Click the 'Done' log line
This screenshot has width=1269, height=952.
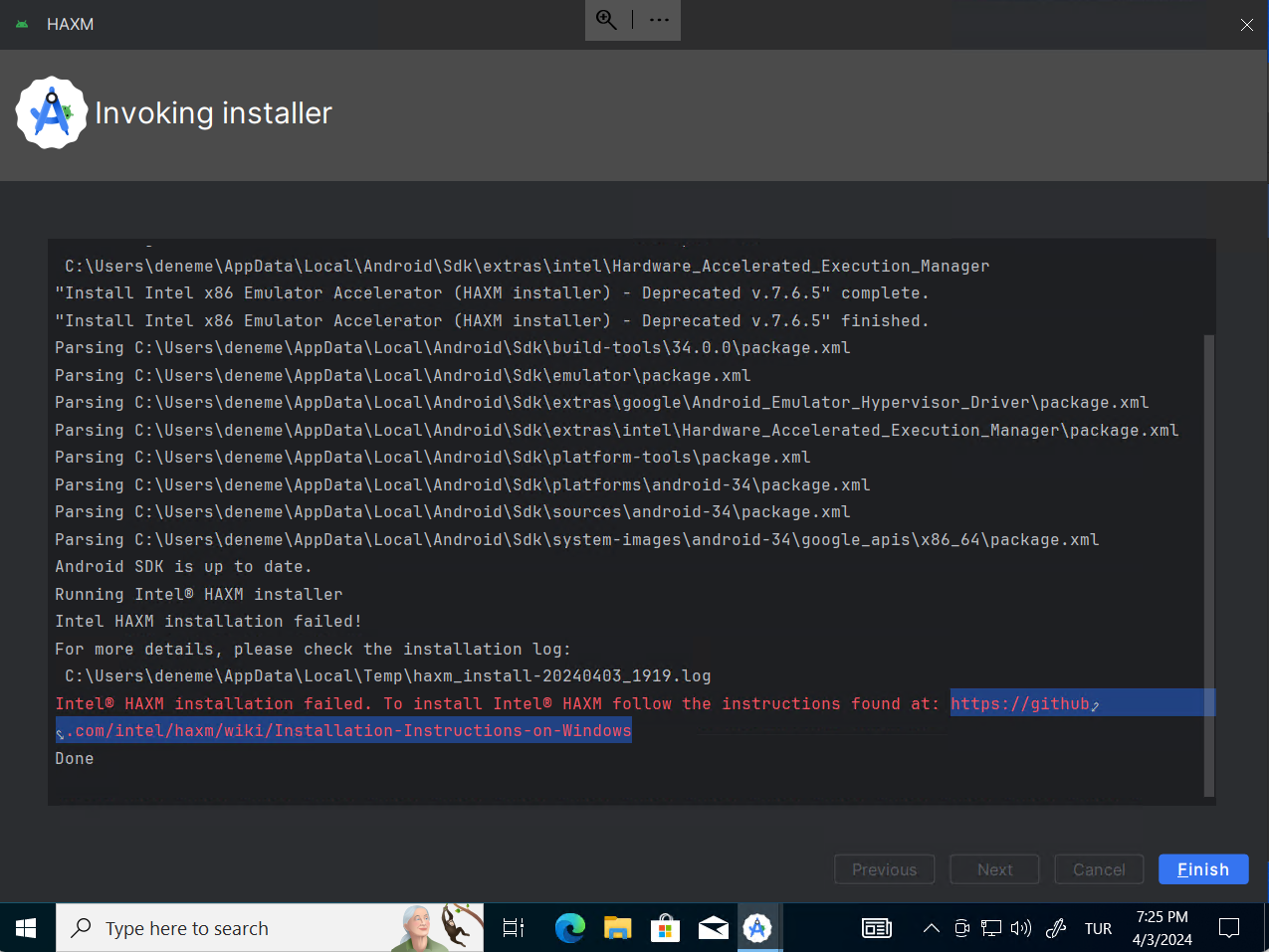click(x=75, y=758)
